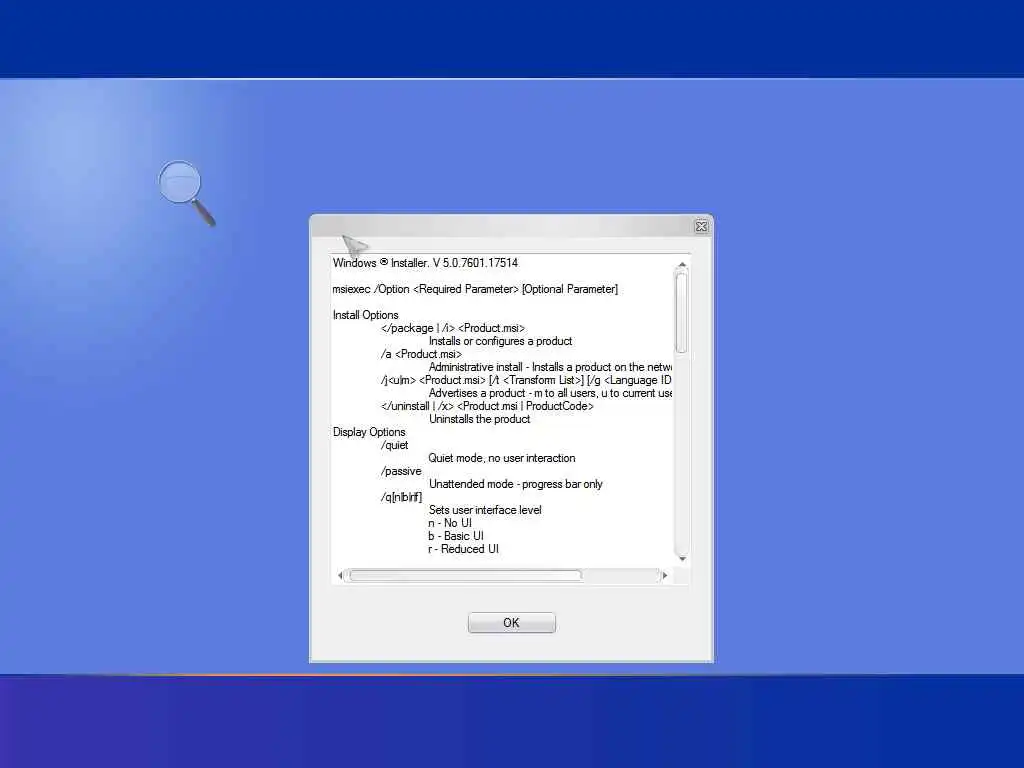Click the vertical scrollbar up arrow
Screen dimensions: 1024x768
[682, 264]
